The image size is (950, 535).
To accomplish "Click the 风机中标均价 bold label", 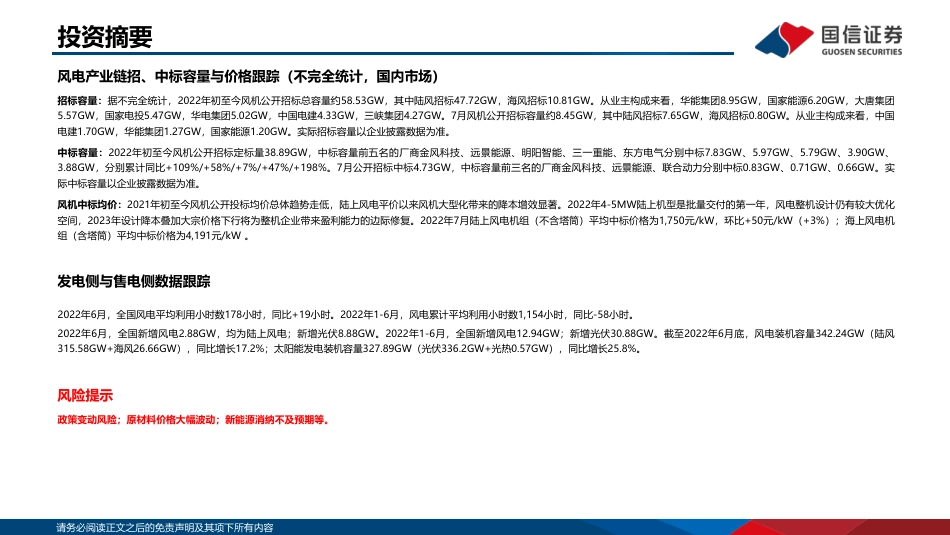I will (88, 205).
